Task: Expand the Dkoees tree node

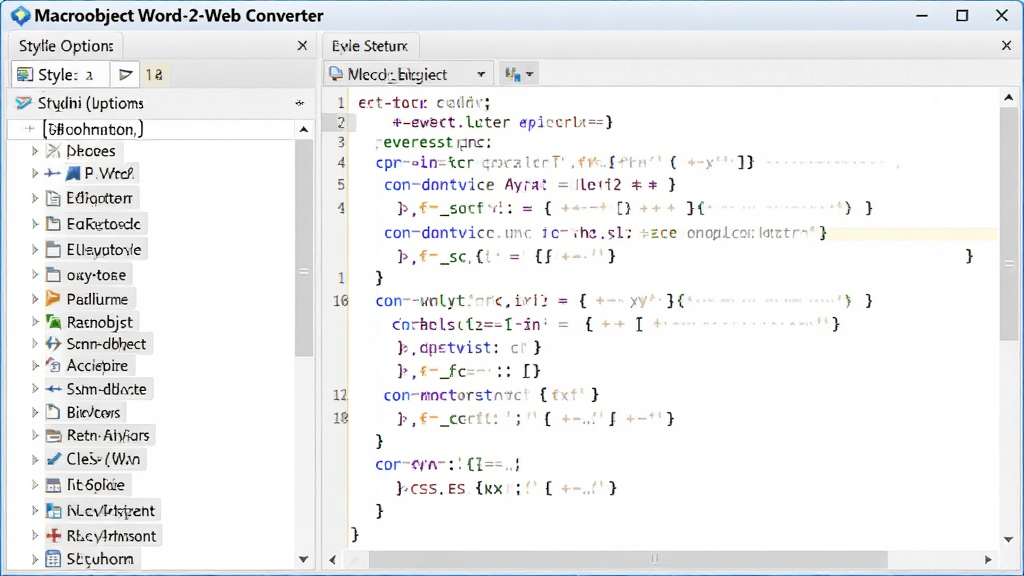Action: pos(35,152)
